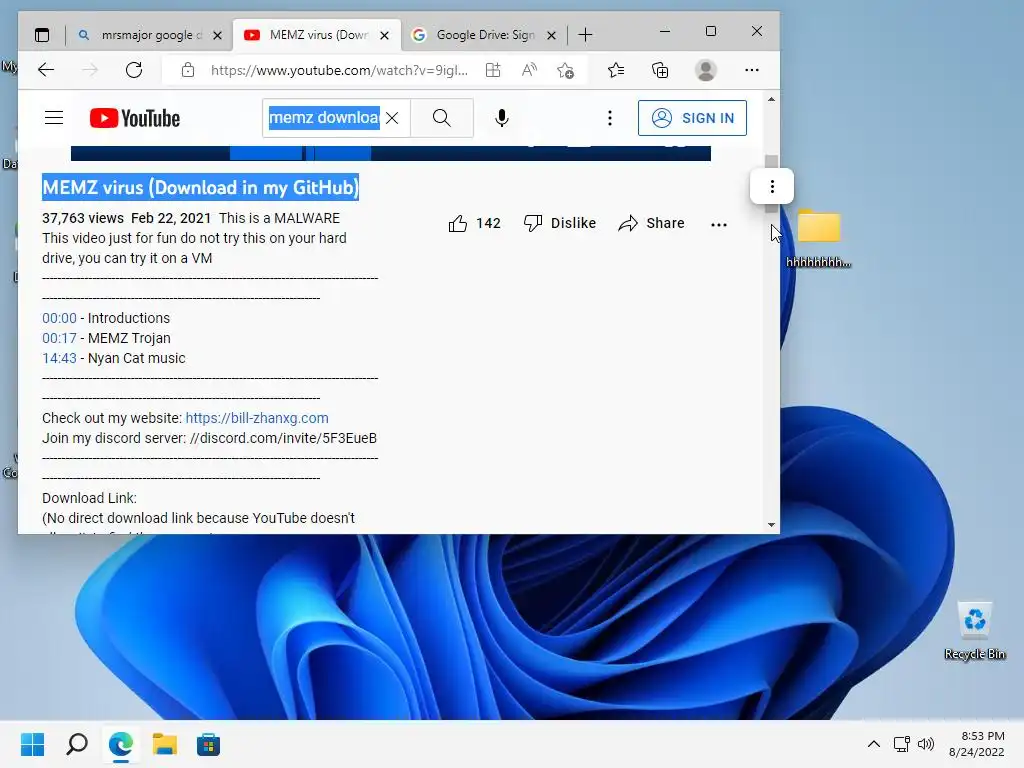The width and height of the screenshot is (1024, 768).
Task: Close the MEMZ virus tab
Action: click(x=385, y=35)
